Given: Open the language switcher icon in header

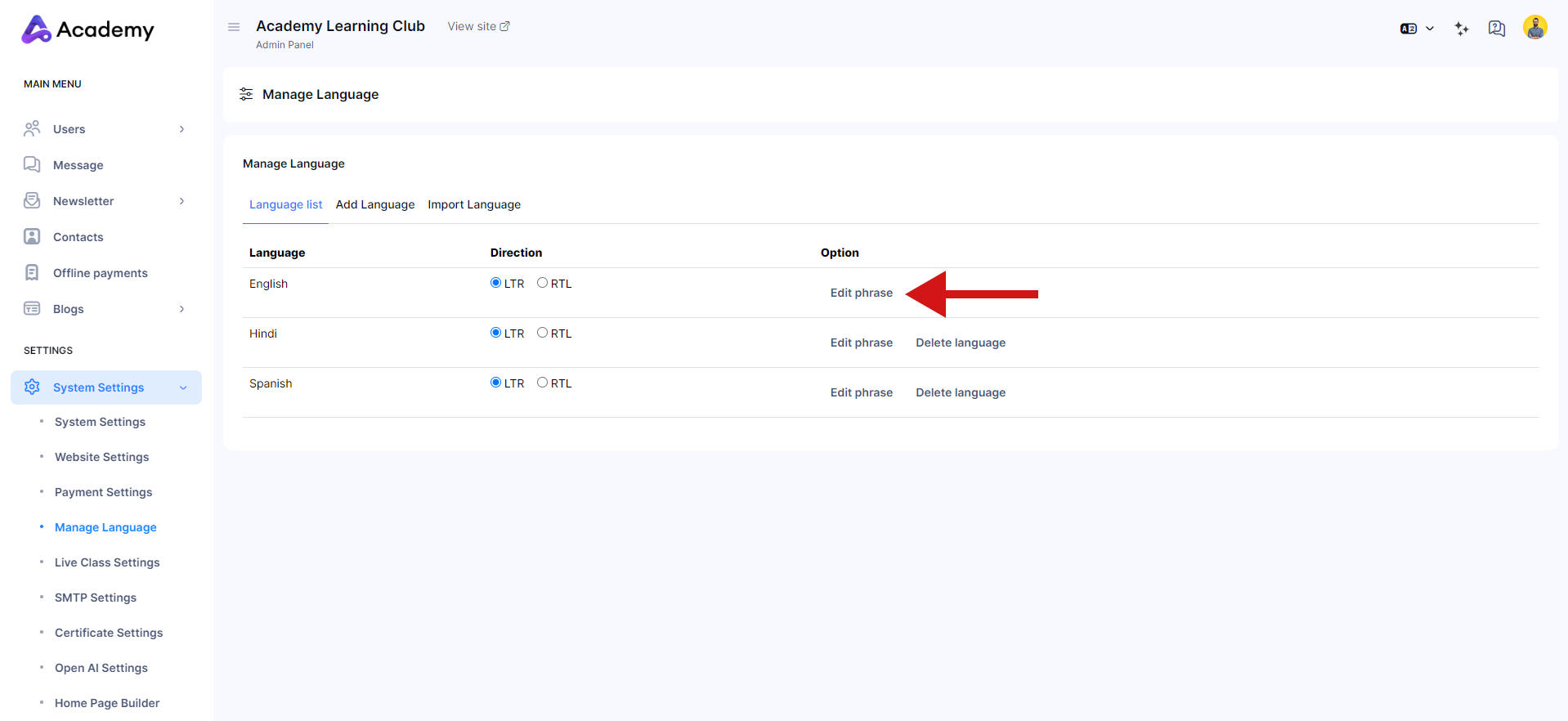Looking at the screenshot, I should click(x=1416, y=29).
